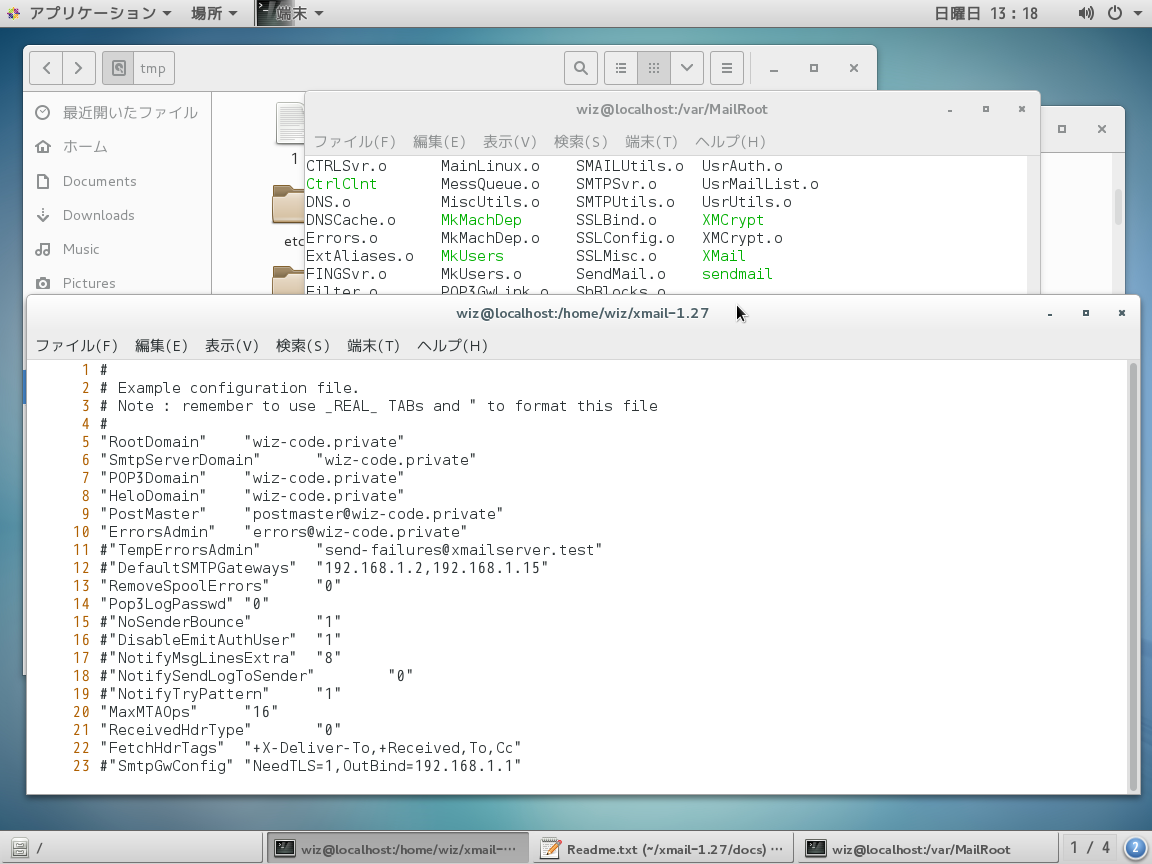
Task: Click the Home house icon in the sidebar
Action: coord(43,147)
